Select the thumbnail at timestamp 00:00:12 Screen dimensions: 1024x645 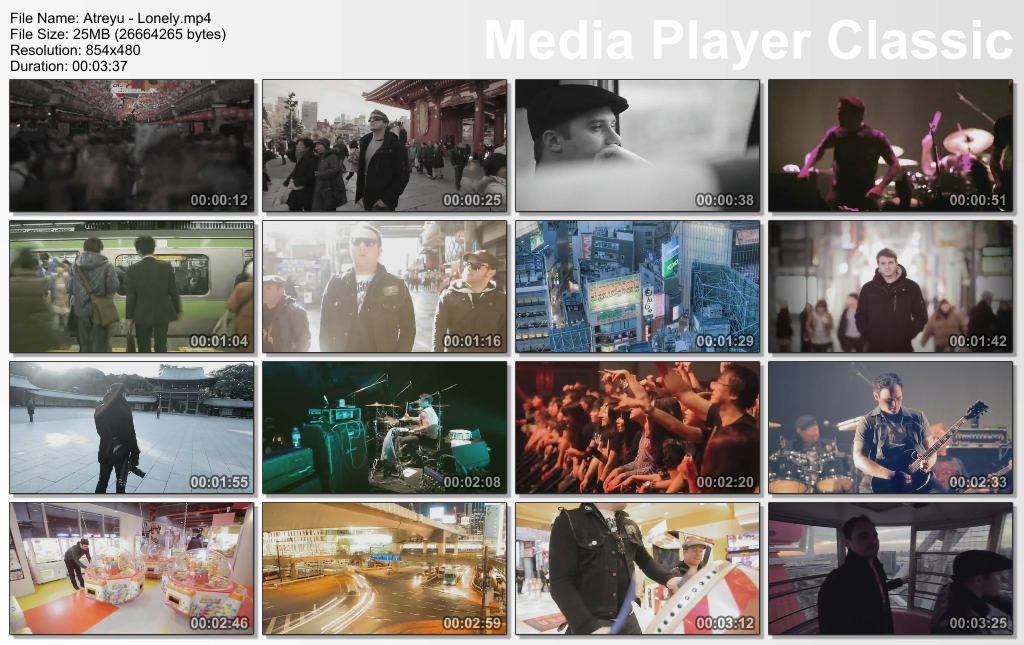click(x=132, y=146)
